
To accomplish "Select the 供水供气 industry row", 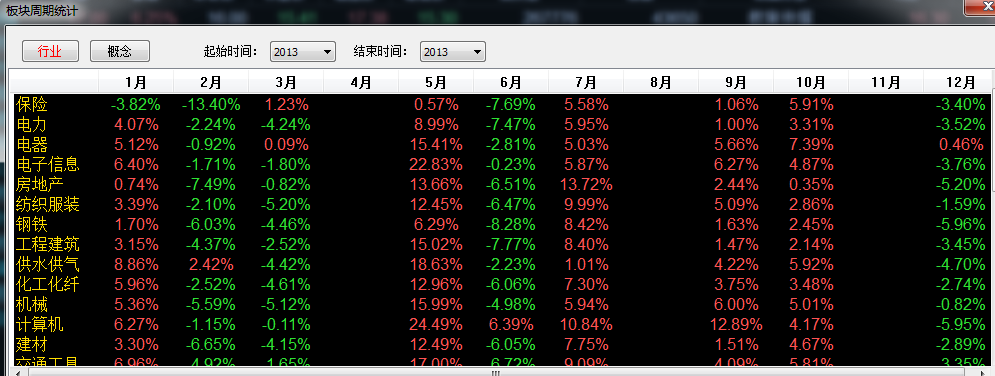I will click(x=501, y=264).
